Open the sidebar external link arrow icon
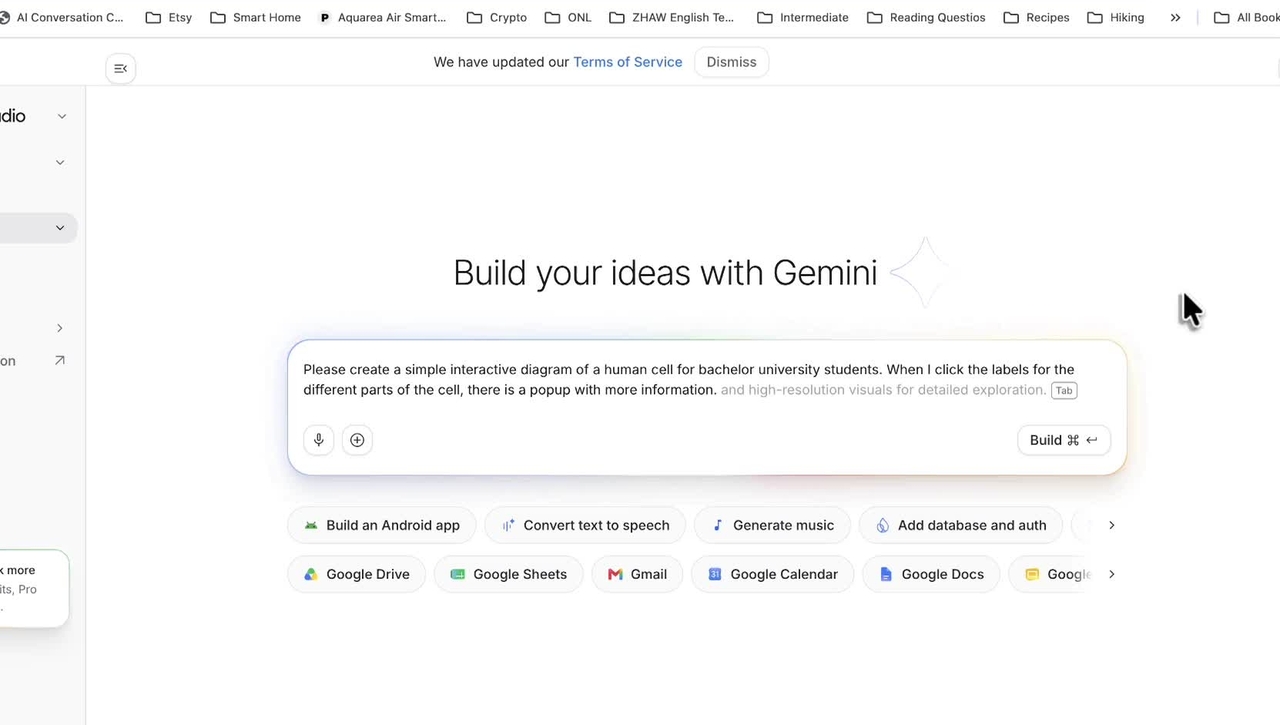The height and width of the screenshot is (725, 1280). point(60,360)
